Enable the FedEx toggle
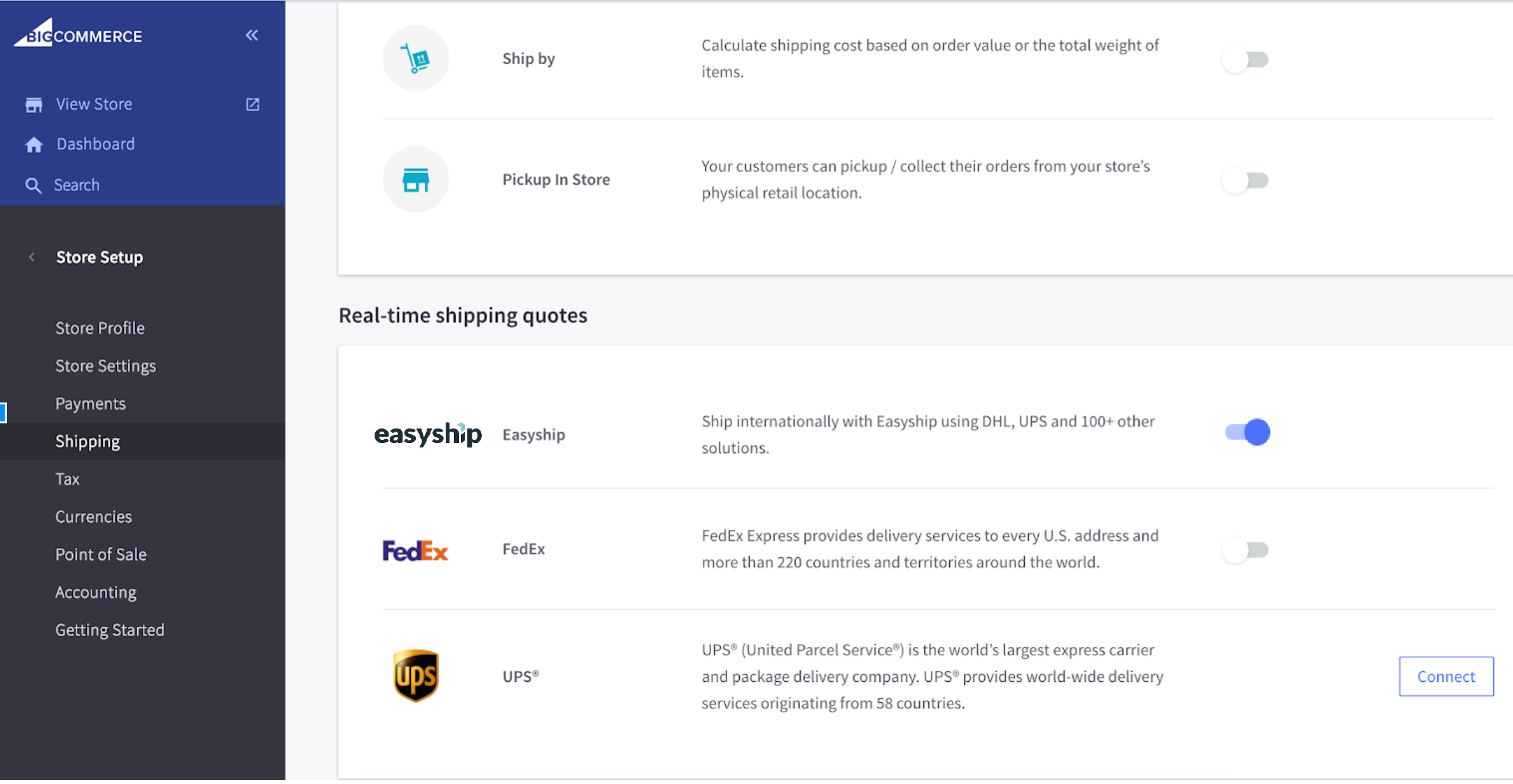This screenshot has height=784, width=1513. point(1246,550)
